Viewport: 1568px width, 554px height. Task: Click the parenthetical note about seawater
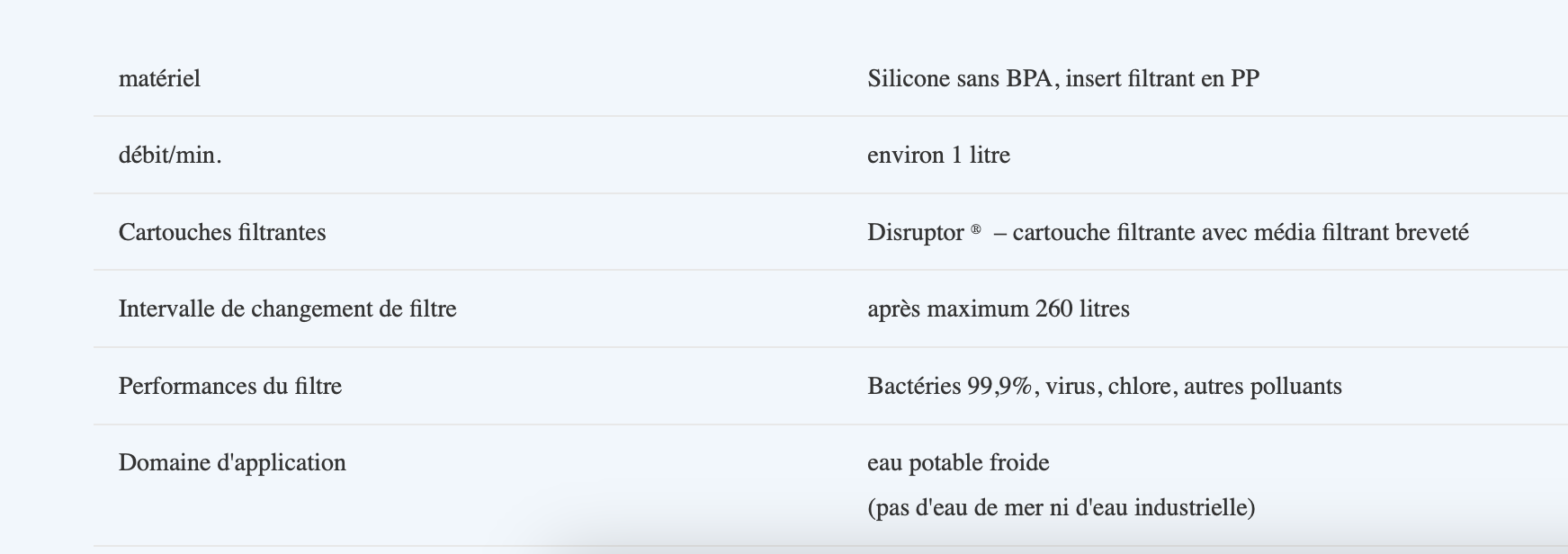pyautogui.click(x=1061, y=508)
